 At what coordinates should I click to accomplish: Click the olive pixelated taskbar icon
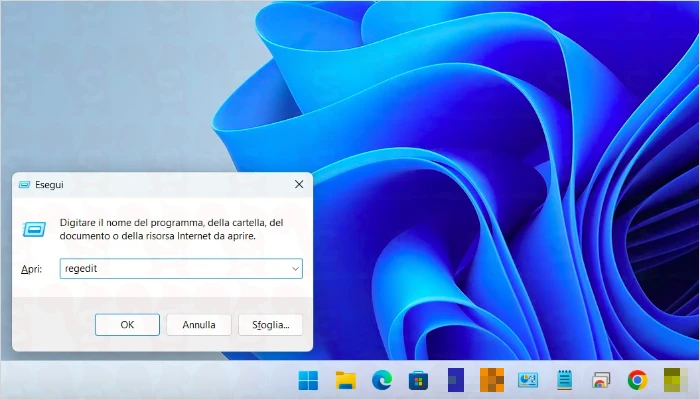click(x=673, y=380)
